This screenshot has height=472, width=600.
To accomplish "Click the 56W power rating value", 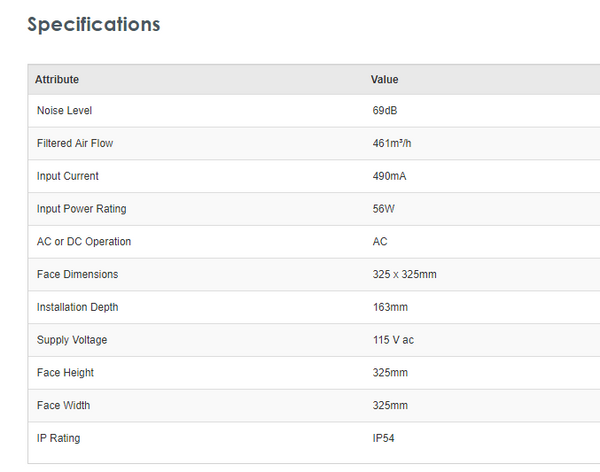I will 384,209.
